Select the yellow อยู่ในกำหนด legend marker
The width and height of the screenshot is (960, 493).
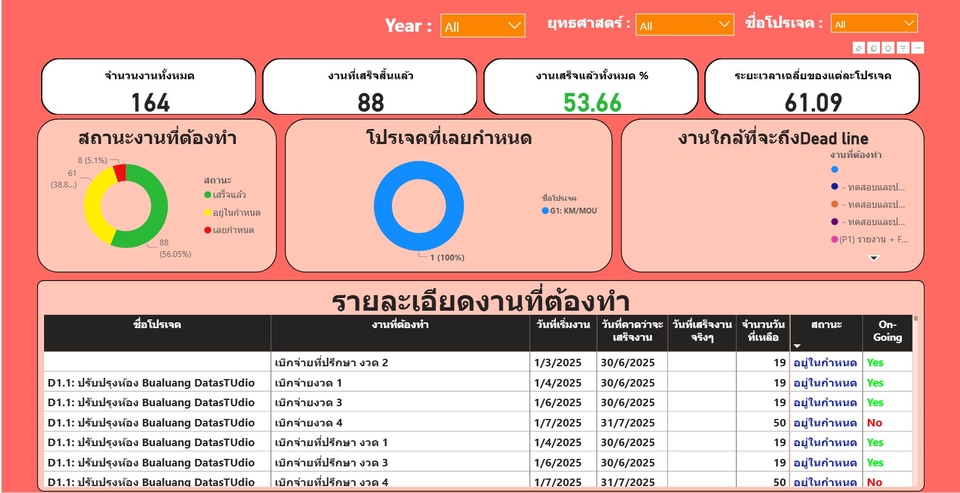pyautogui.click(x=208, y=213)
